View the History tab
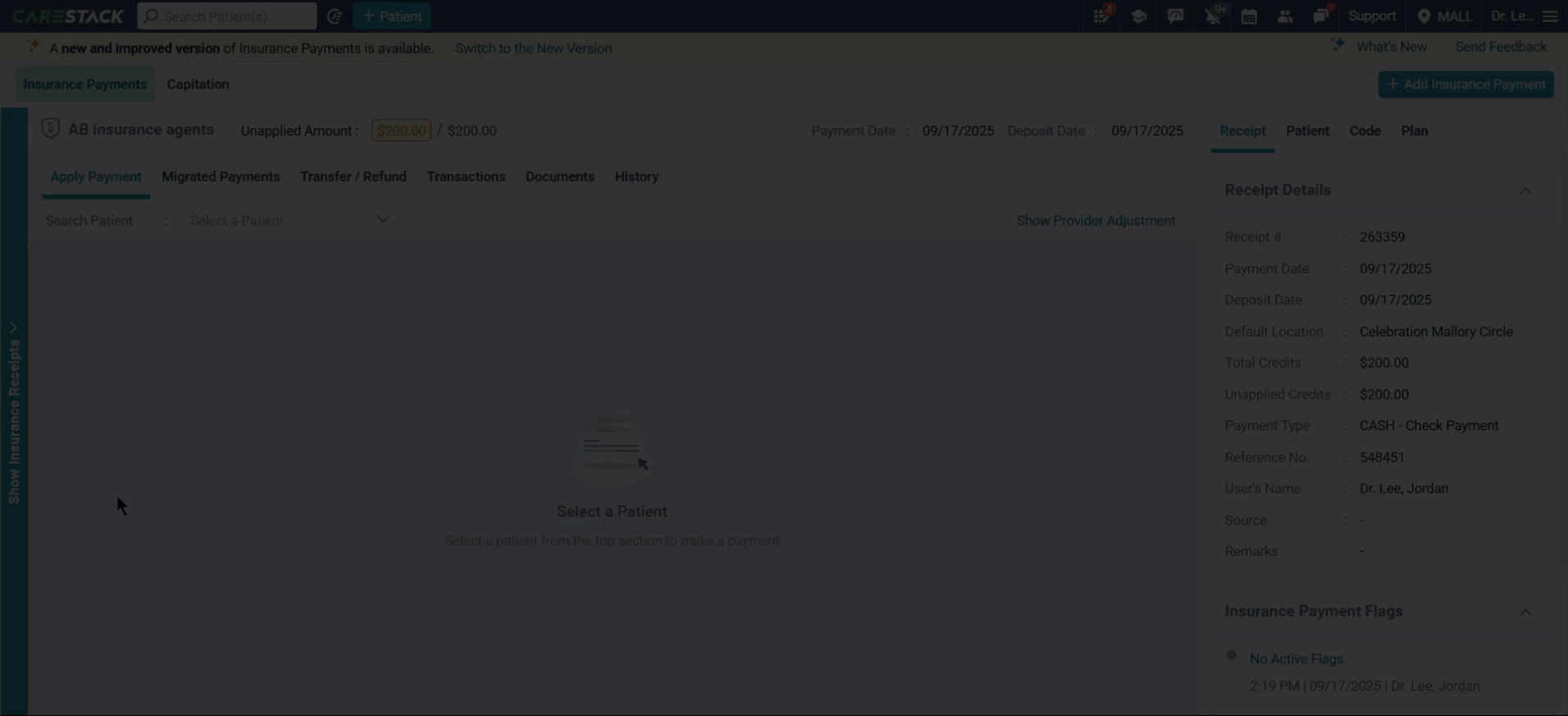This screenshot has height=716, width=1568. tap(636, 177)
